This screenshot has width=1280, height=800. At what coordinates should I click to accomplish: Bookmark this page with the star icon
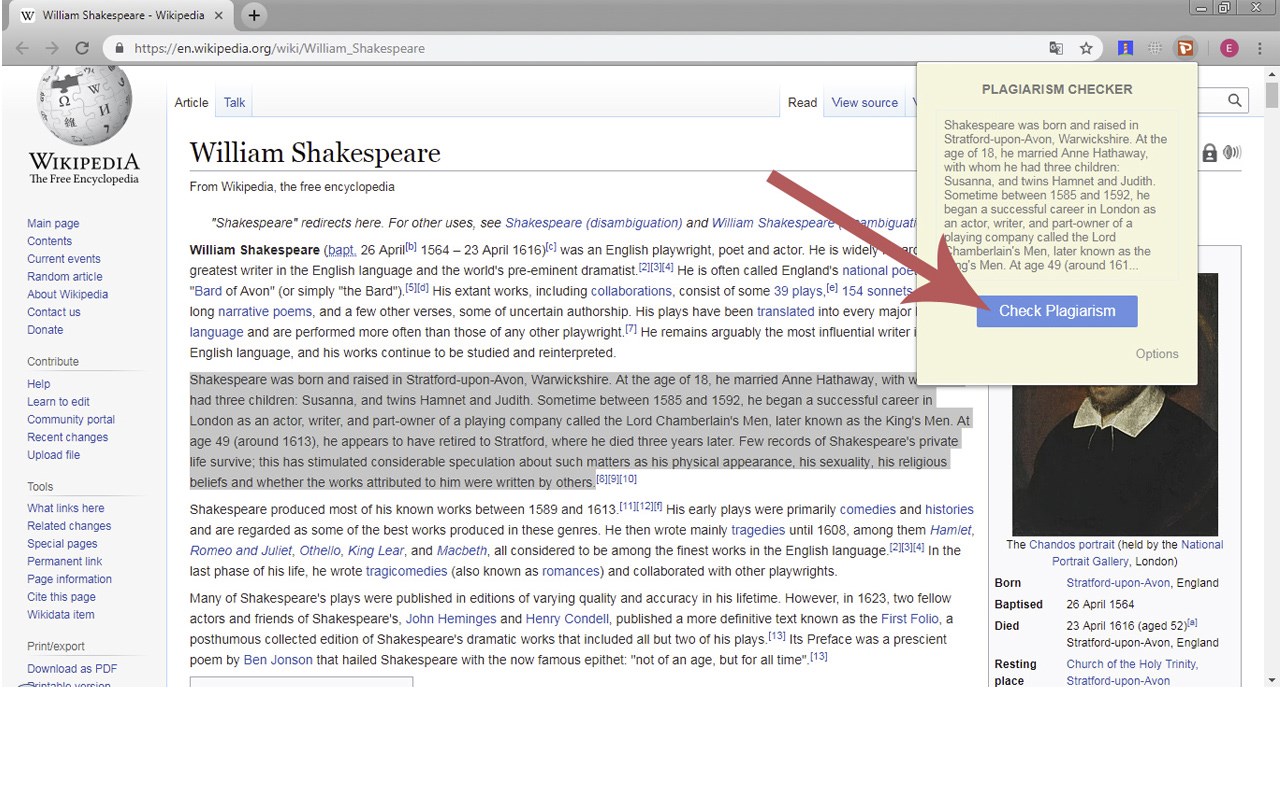[x=1086, y=48]
